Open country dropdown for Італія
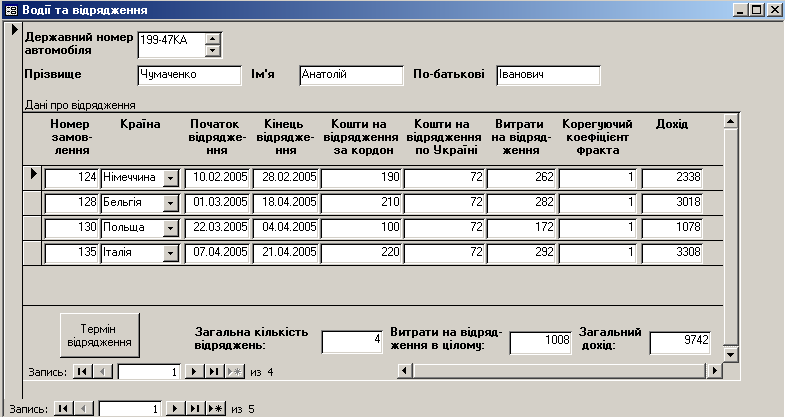This screenshot has height=417, width=785. [x=171, y=253]
